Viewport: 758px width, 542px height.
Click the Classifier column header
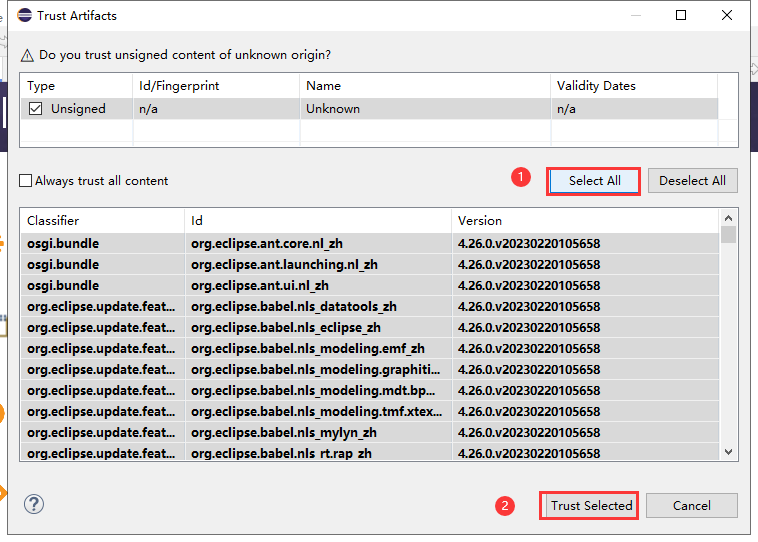102,220
